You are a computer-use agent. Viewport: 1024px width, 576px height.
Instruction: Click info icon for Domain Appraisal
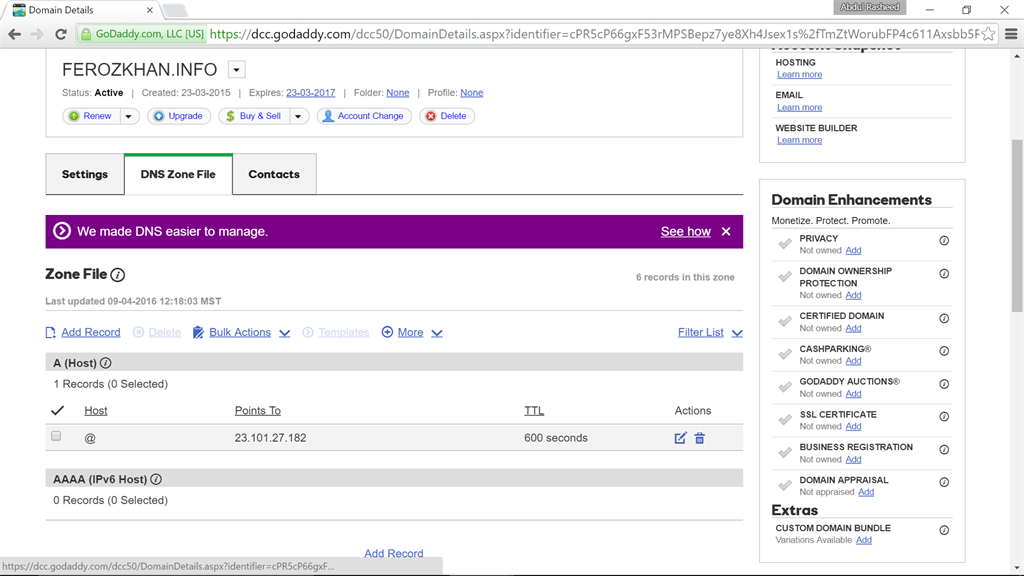[x=944, y=482]
